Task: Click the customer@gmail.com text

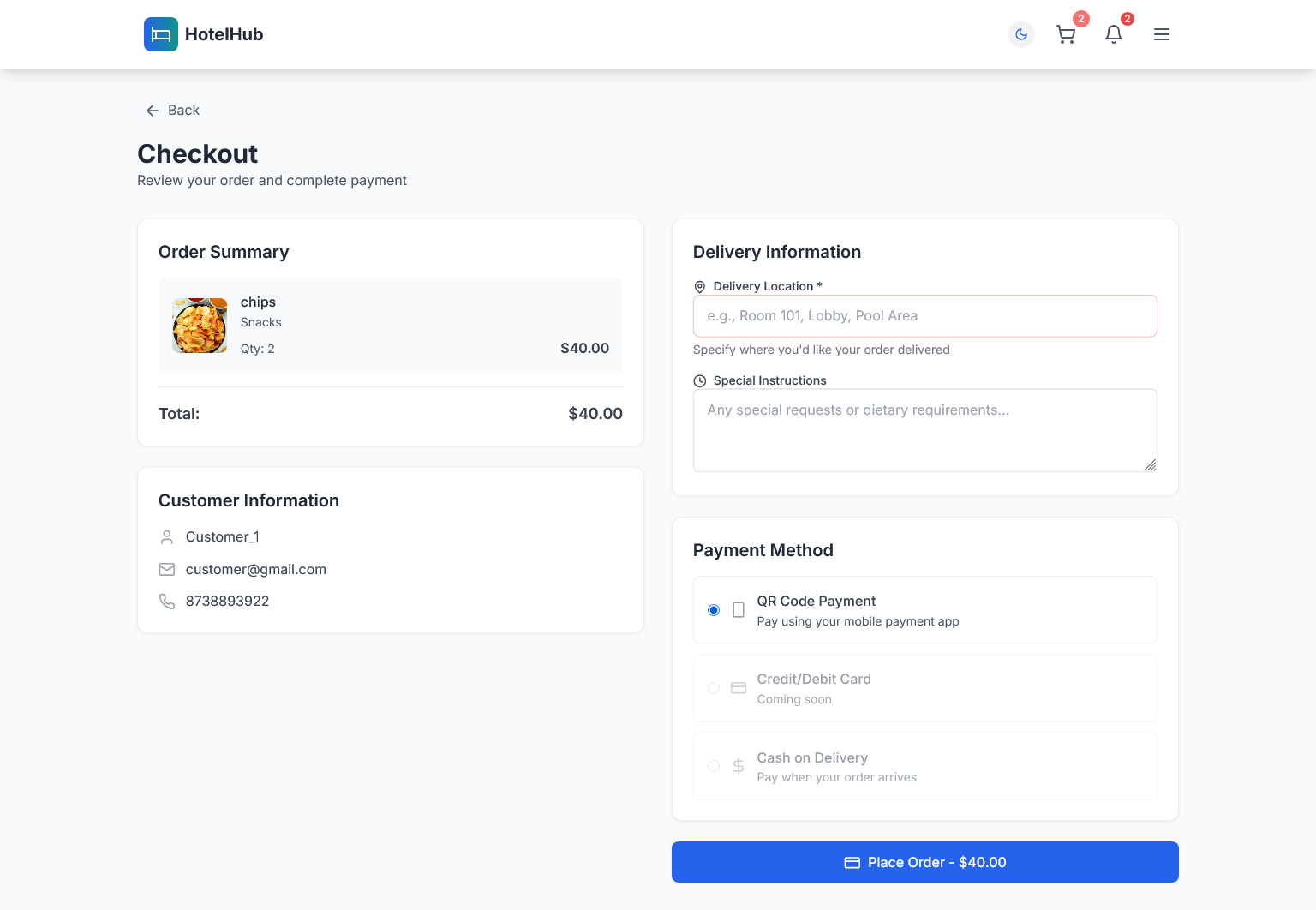Action: tap(256, 570)
